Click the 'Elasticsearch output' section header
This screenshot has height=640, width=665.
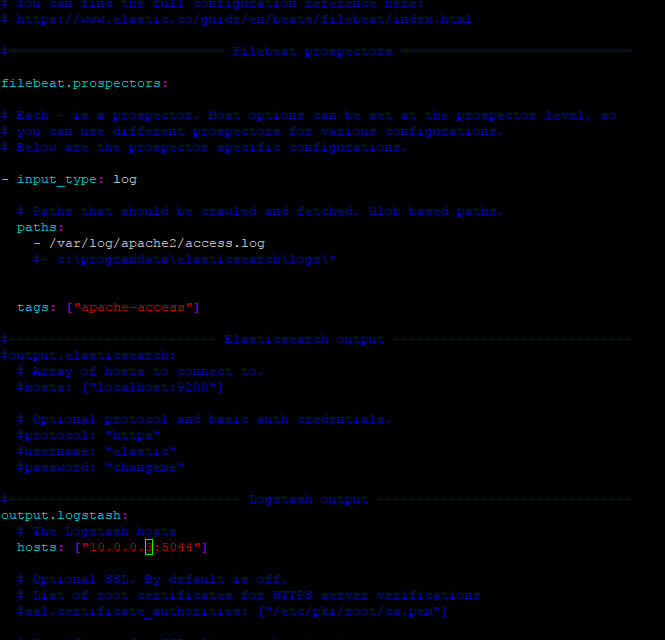coord(304,340)
